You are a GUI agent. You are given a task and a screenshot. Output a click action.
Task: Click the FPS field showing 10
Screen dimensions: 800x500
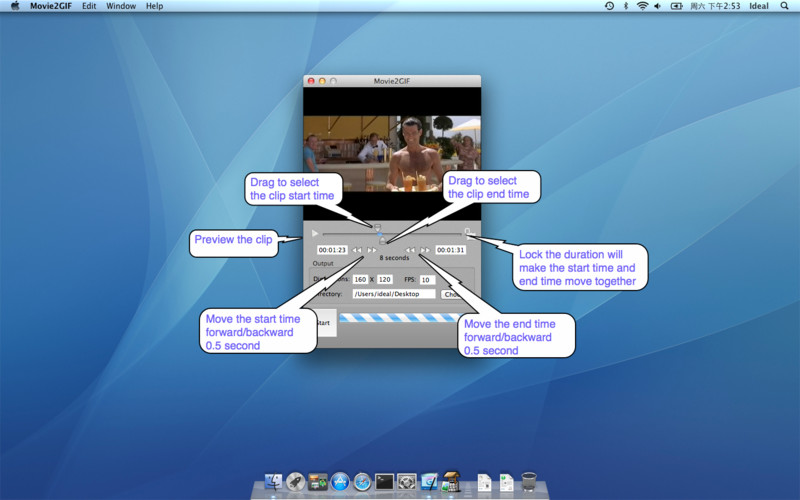(x=428, y=280)
